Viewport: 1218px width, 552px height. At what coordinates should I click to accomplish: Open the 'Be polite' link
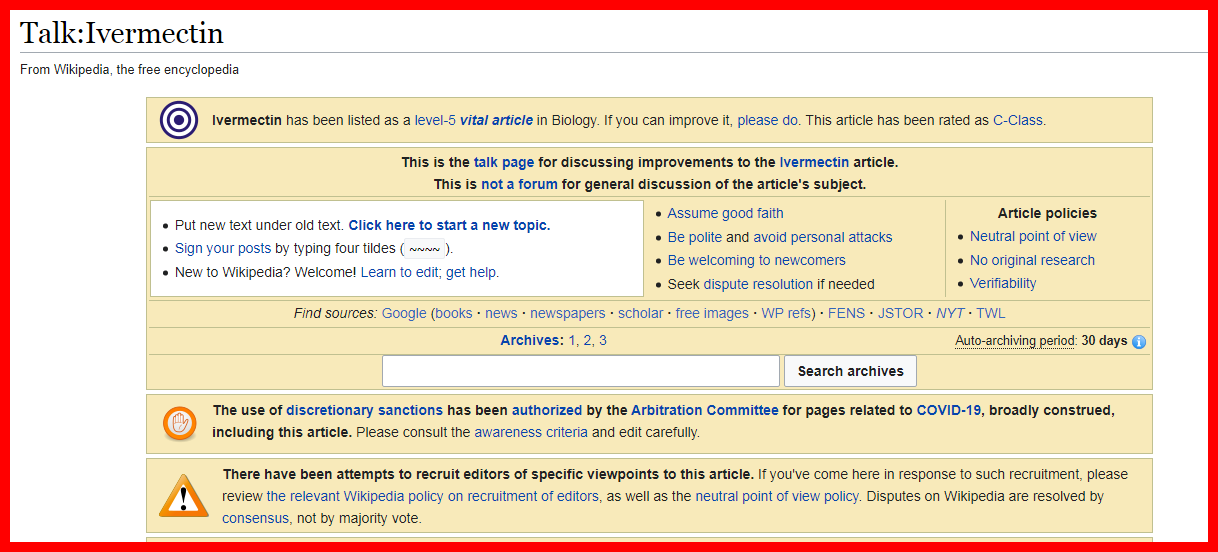[x=695, y=237]
